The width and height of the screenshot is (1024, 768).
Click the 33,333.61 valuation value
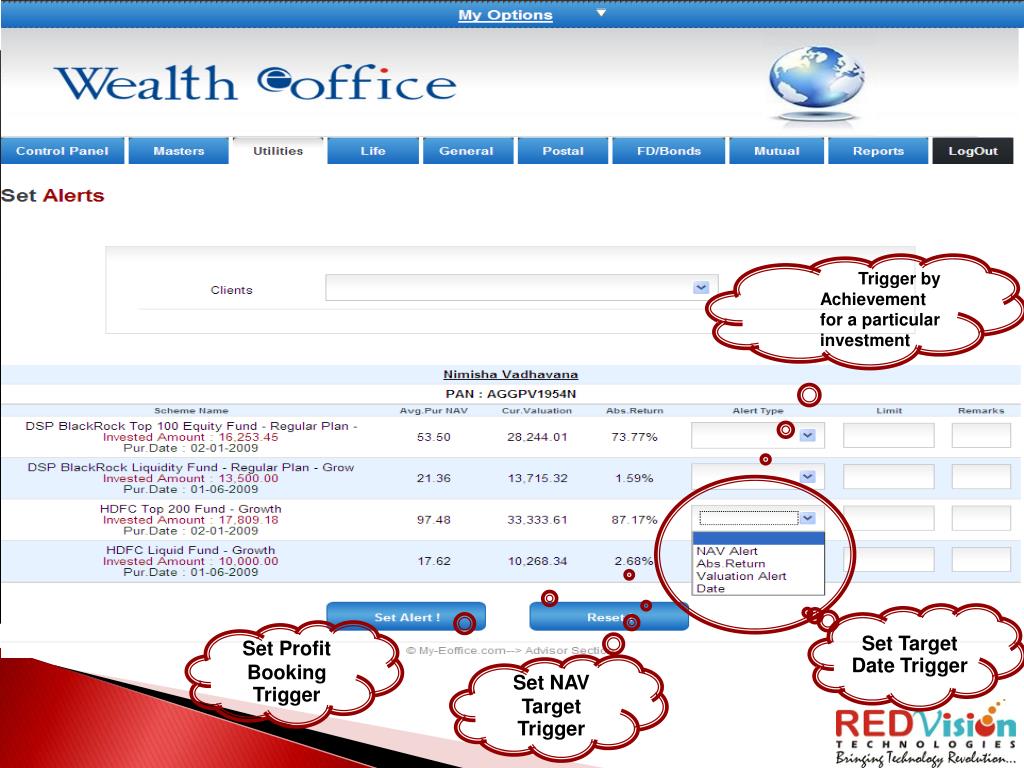(537, 520)
